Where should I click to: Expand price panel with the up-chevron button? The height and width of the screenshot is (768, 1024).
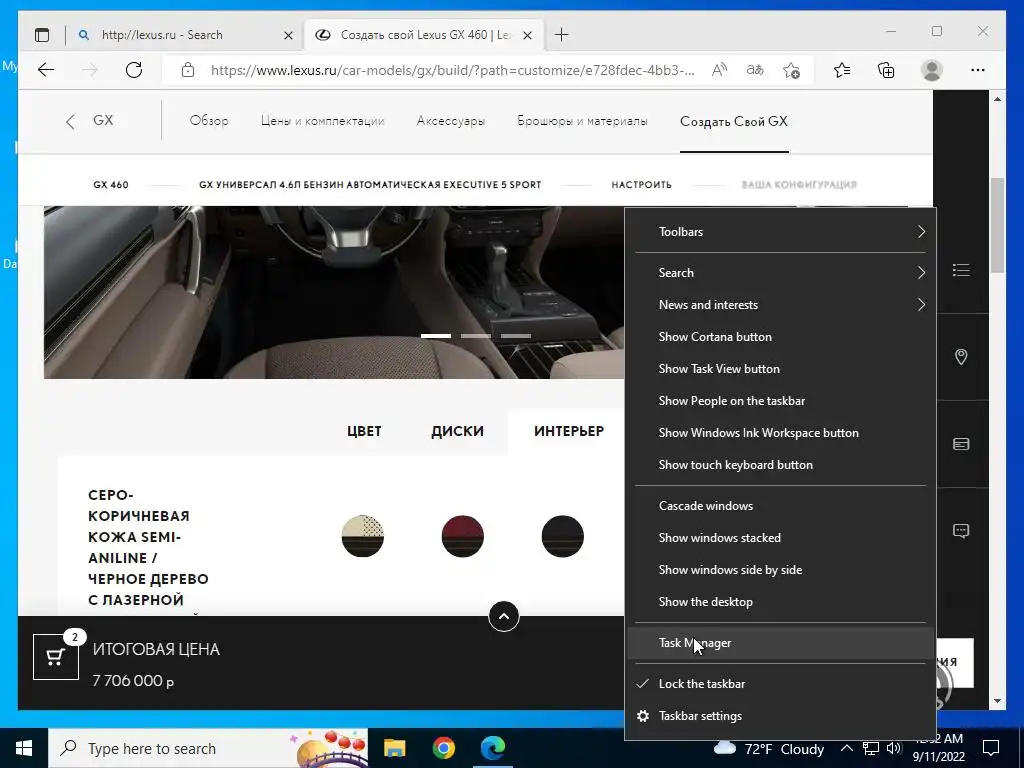point(504,616)
